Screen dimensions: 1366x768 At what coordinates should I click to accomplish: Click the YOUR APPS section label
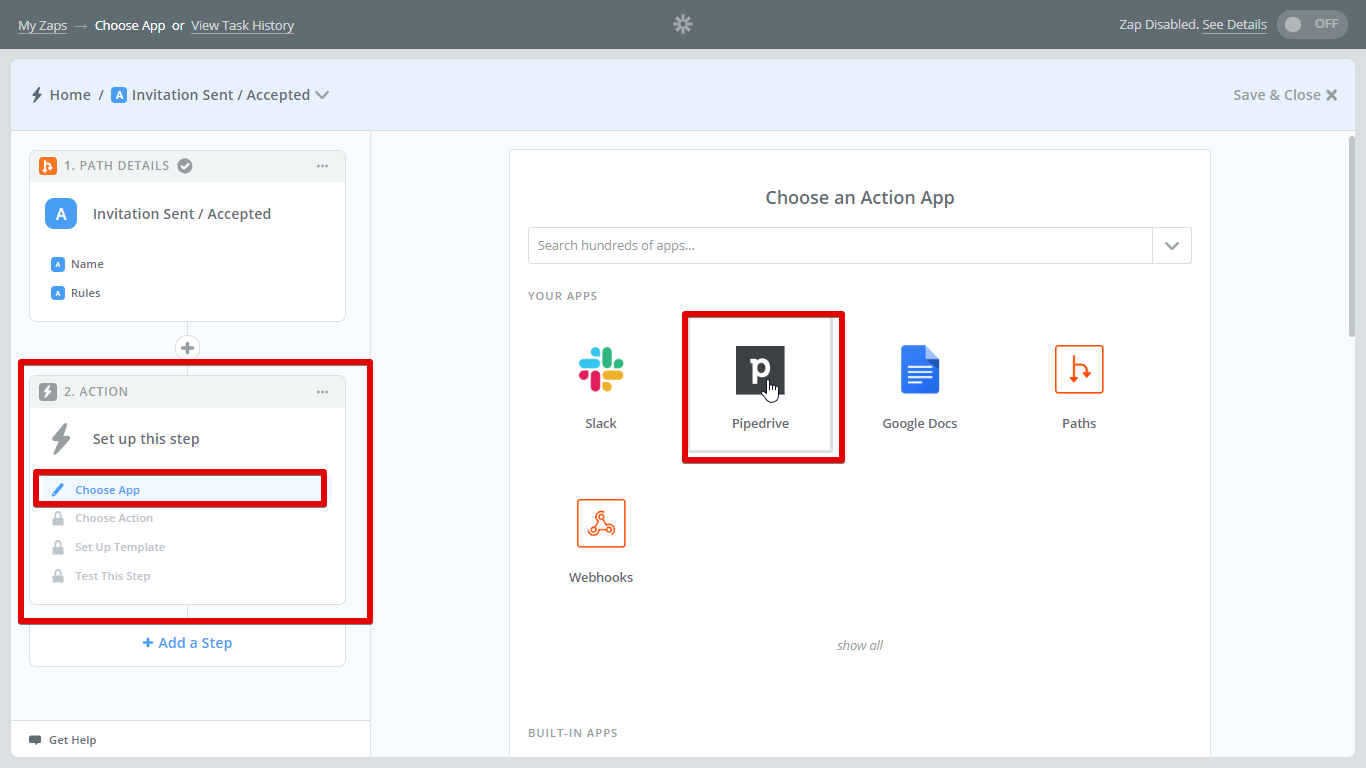(563, 296)
